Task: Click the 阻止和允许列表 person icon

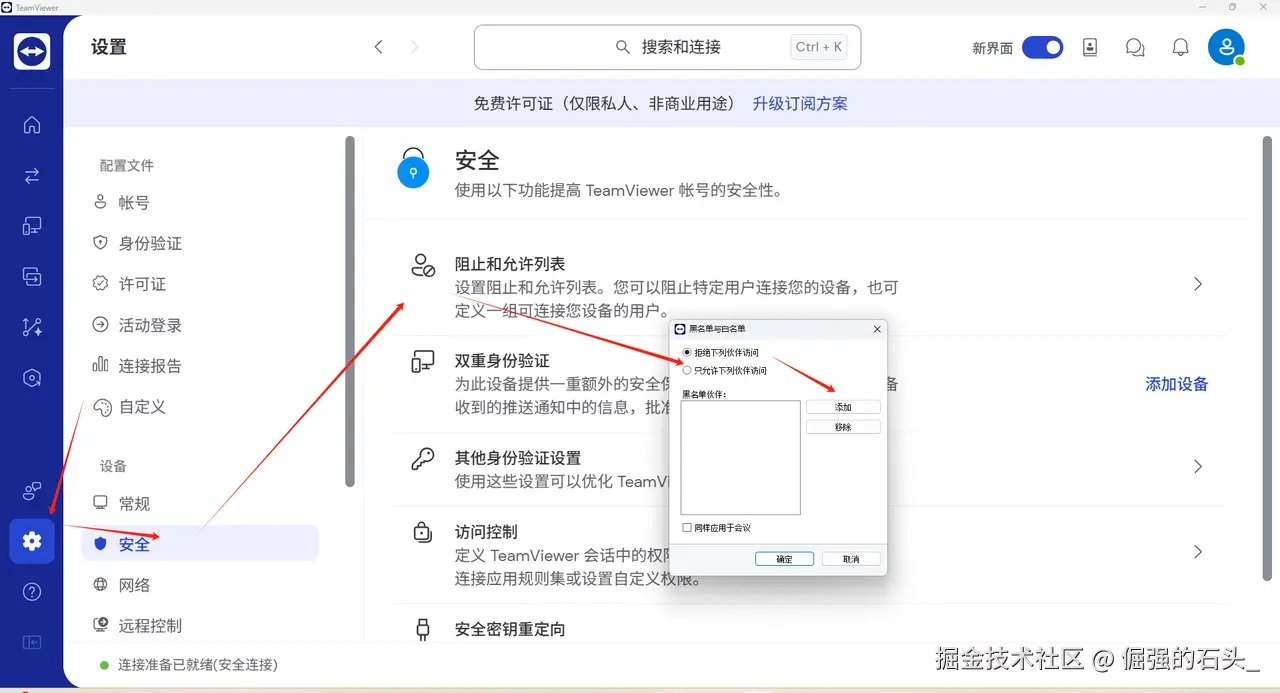Action: (423, 265)
